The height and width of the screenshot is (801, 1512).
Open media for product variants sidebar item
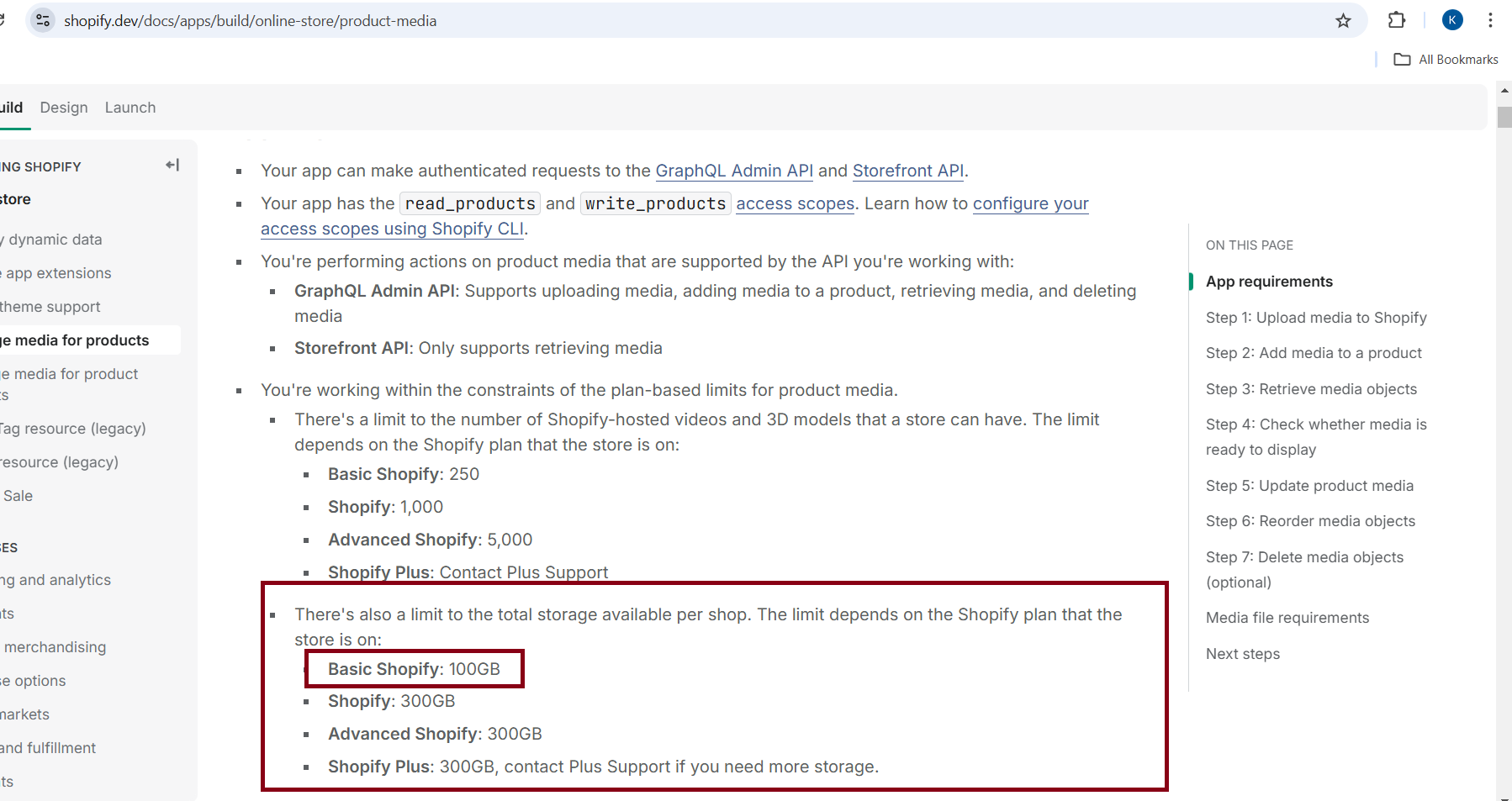coord(70,384)
